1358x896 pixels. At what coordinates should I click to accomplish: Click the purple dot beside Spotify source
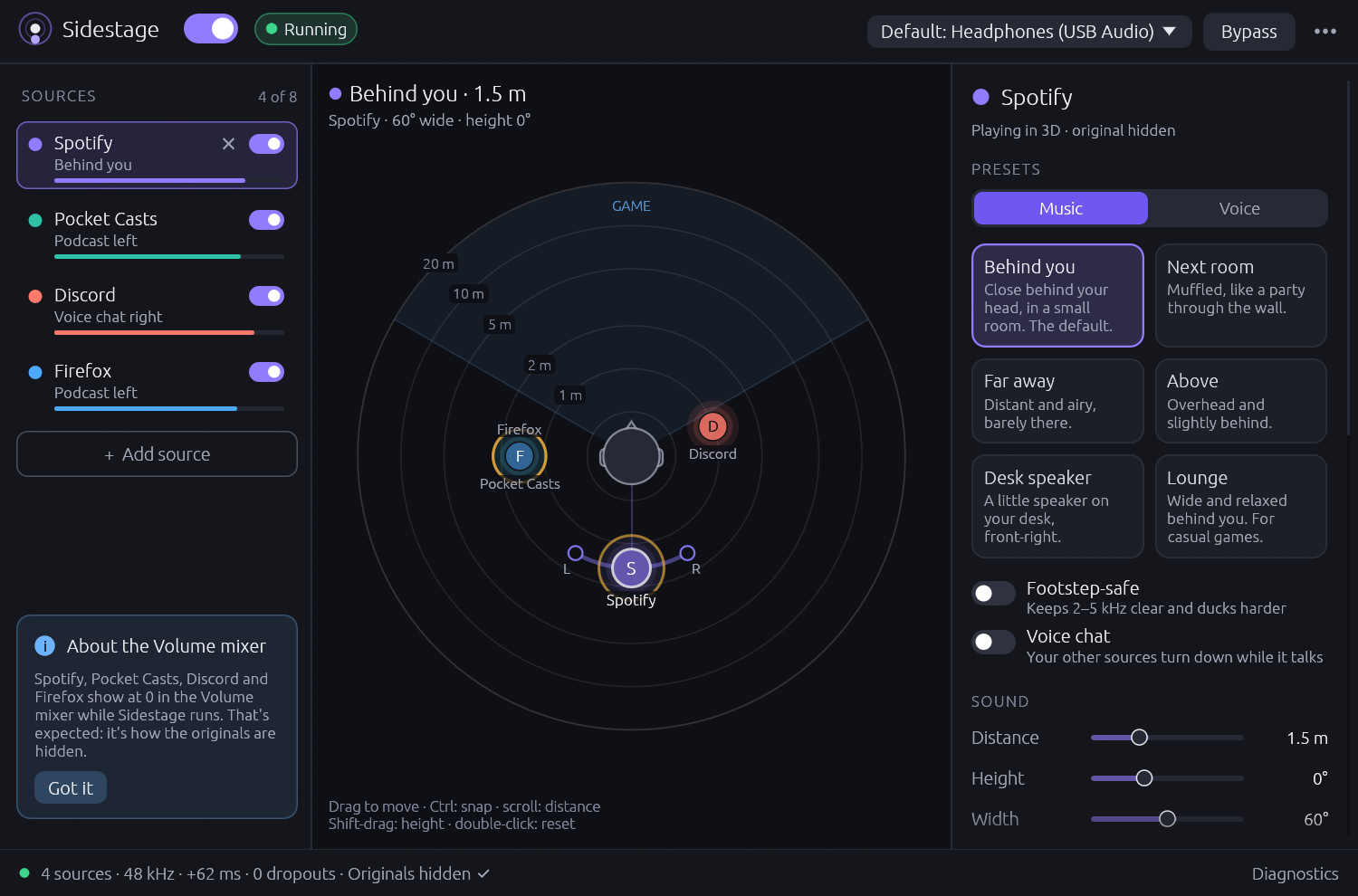point(35,144)
